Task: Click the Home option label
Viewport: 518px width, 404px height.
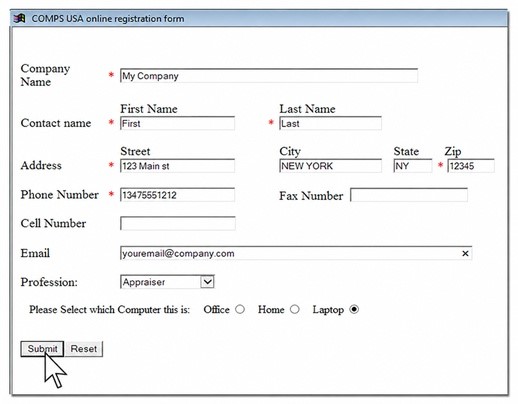Action: (x=271, y=310)
